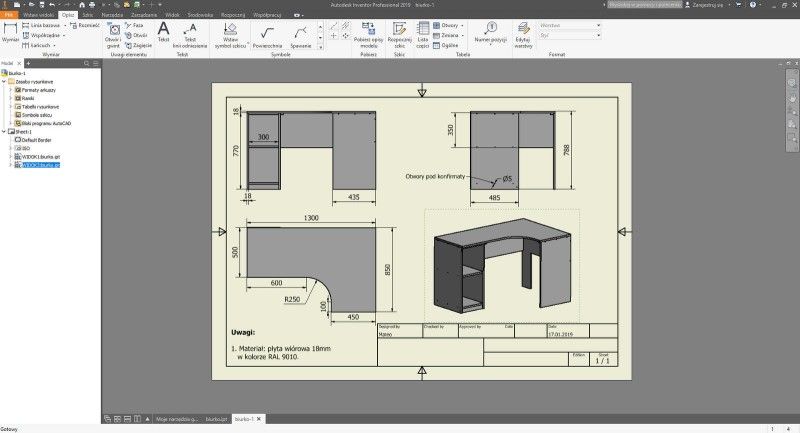800x433 pixels.
Task: Switch to the Środowiska ribbon tab
Action: (x=200, y=15)
